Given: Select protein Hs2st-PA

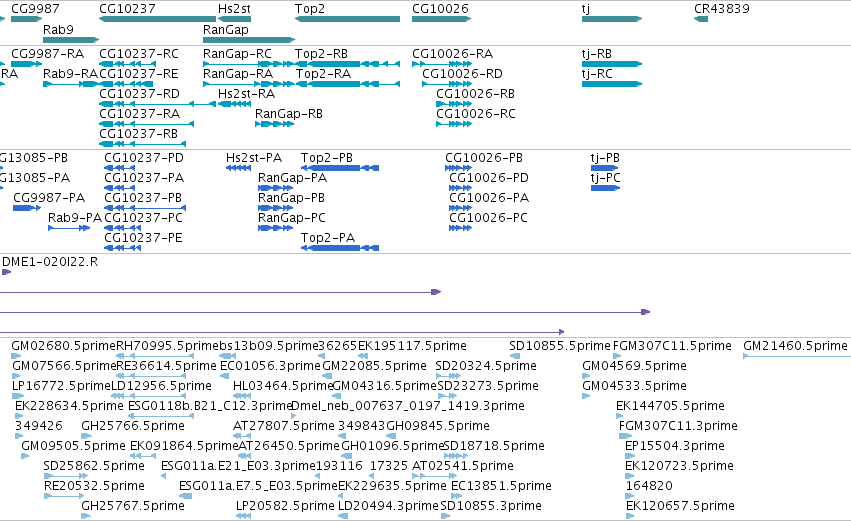Looking at the screenshot, I should tap(238, 168).
